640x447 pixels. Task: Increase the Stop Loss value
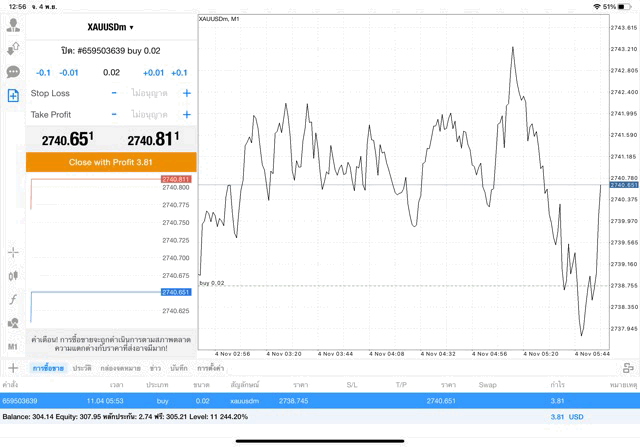click(186, 93)
